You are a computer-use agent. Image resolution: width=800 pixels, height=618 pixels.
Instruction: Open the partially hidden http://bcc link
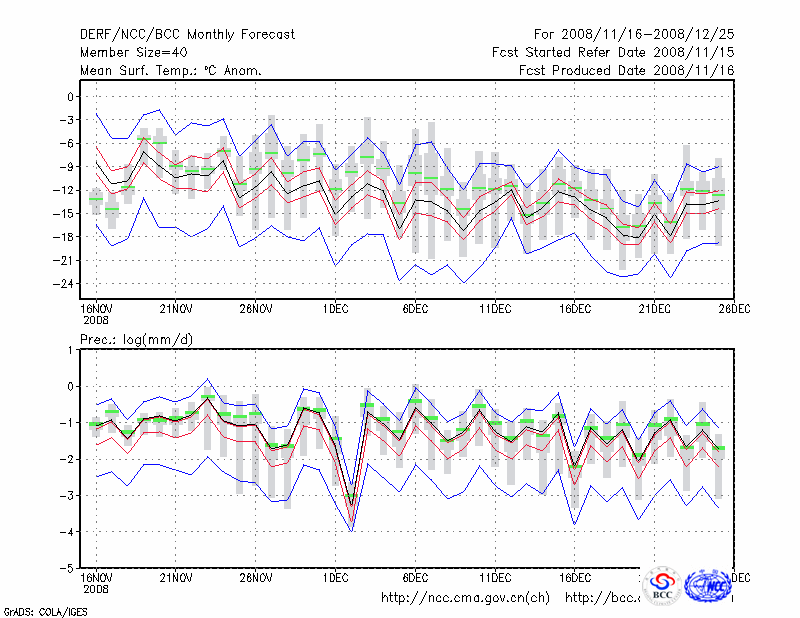(602, 598)
